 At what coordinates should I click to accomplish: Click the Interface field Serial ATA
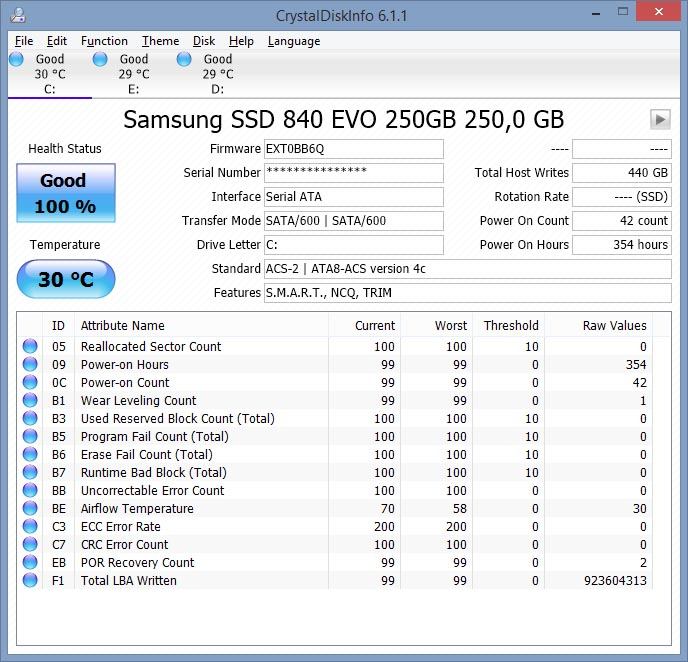(354, 197)
